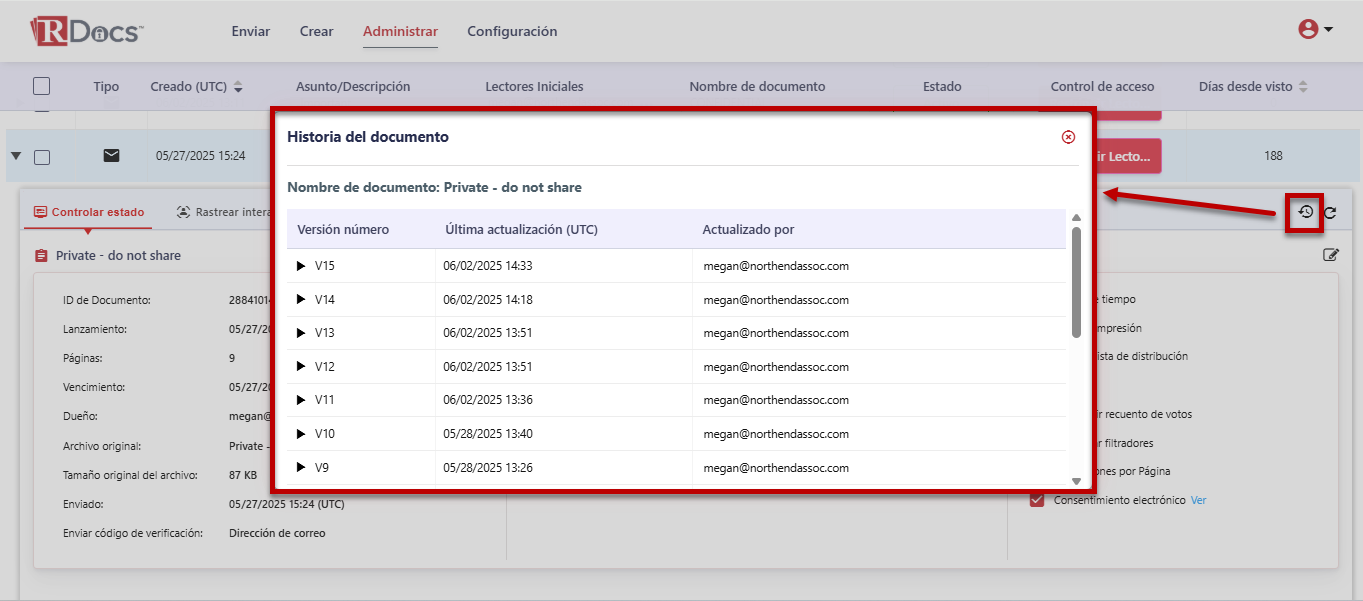Click the version history scrollbar down arrow
1363x601 pixels.
[x=1076, y=480]
